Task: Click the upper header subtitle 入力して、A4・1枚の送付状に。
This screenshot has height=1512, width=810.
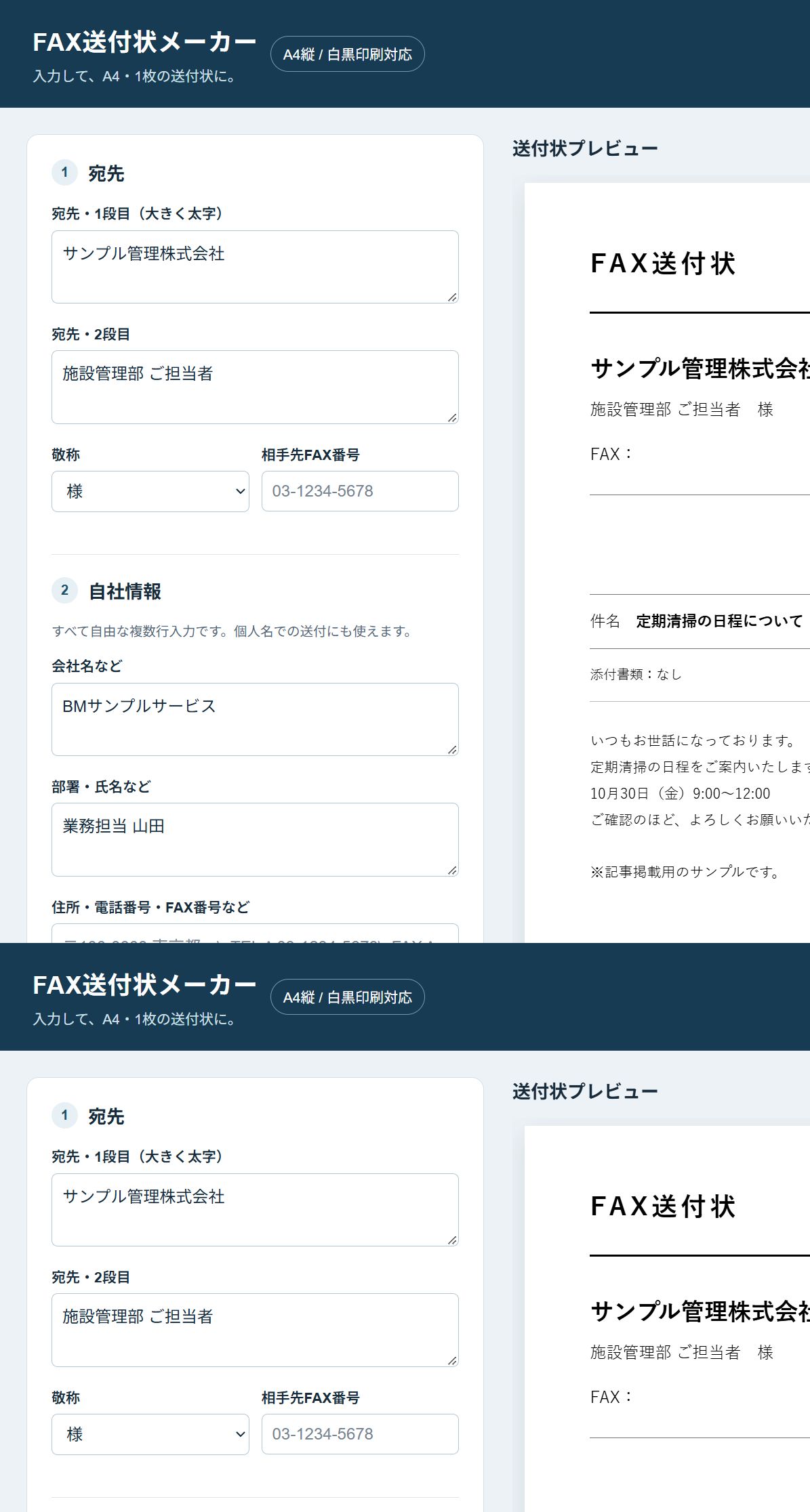Action: tap(136, 77)
